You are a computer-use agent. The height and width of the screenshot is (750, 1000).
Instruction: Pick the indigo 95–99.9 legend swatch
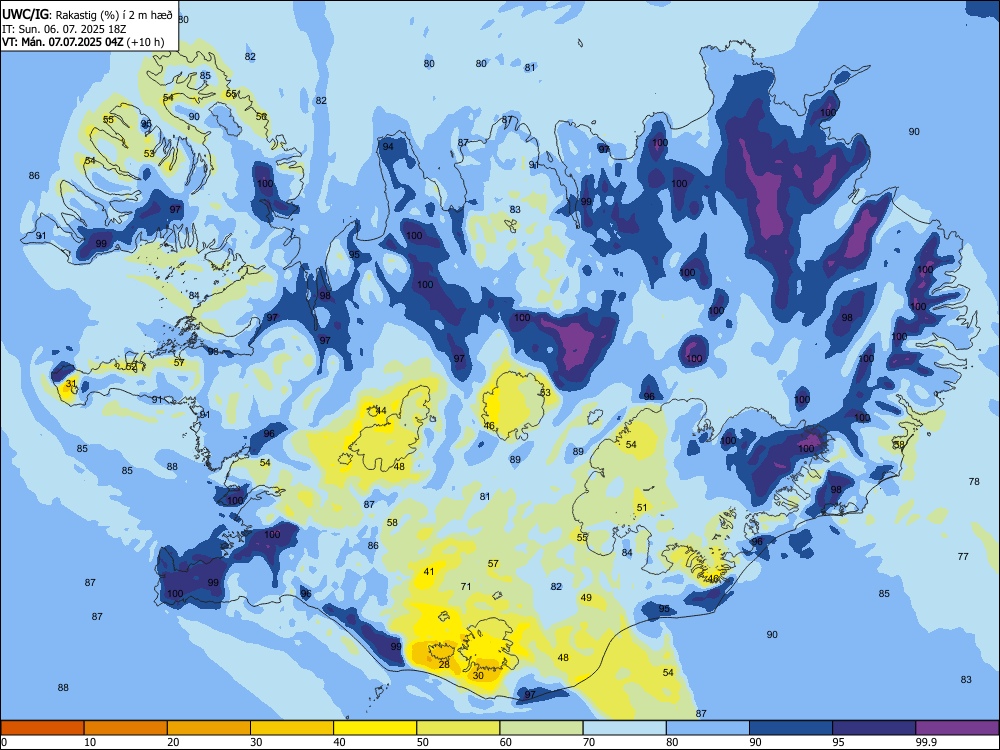tap(874, 728)
